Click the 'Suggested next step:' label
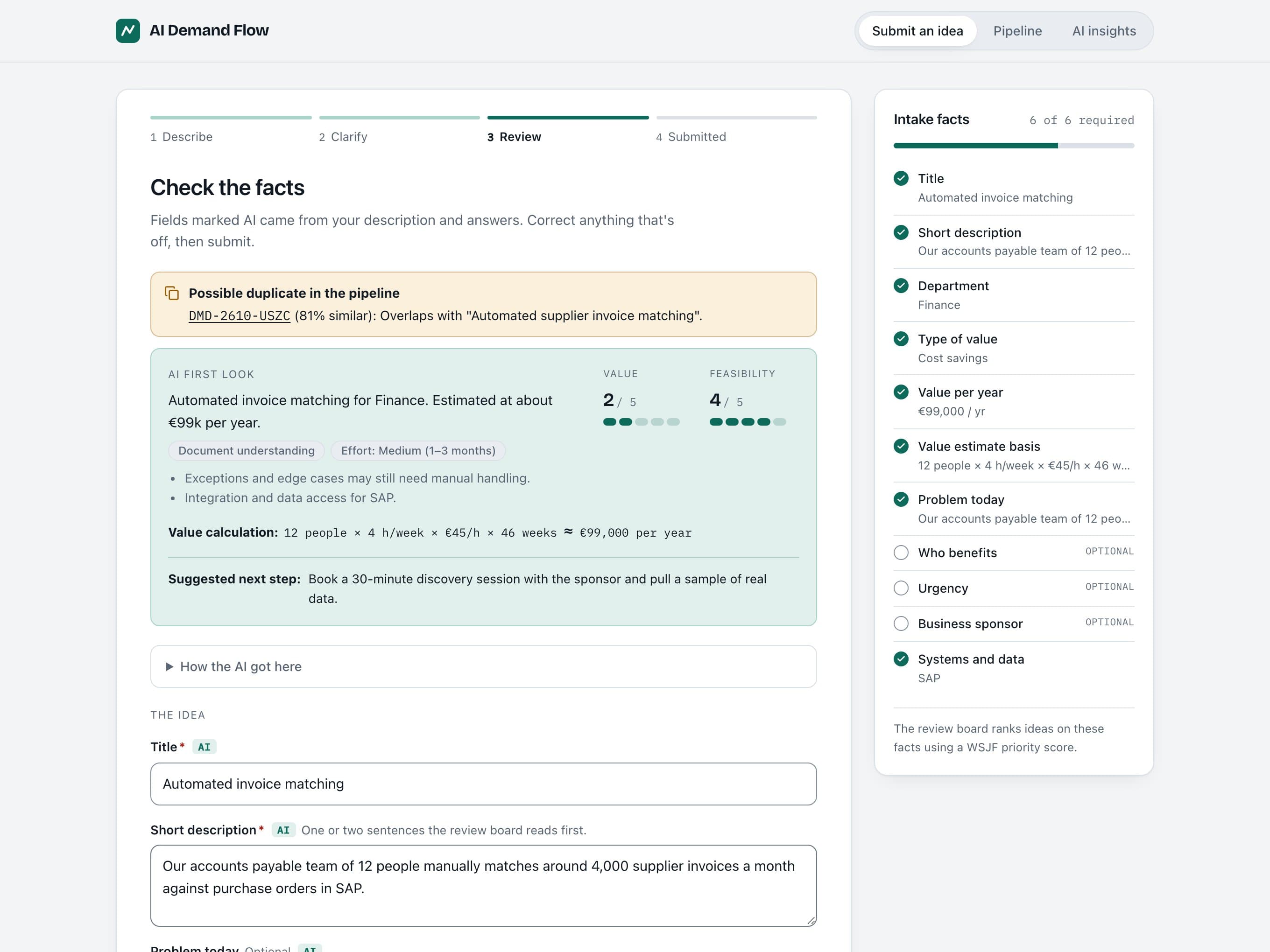Image resolution: width=1270 pixels, height=952 pixels. tap(234, 580)
